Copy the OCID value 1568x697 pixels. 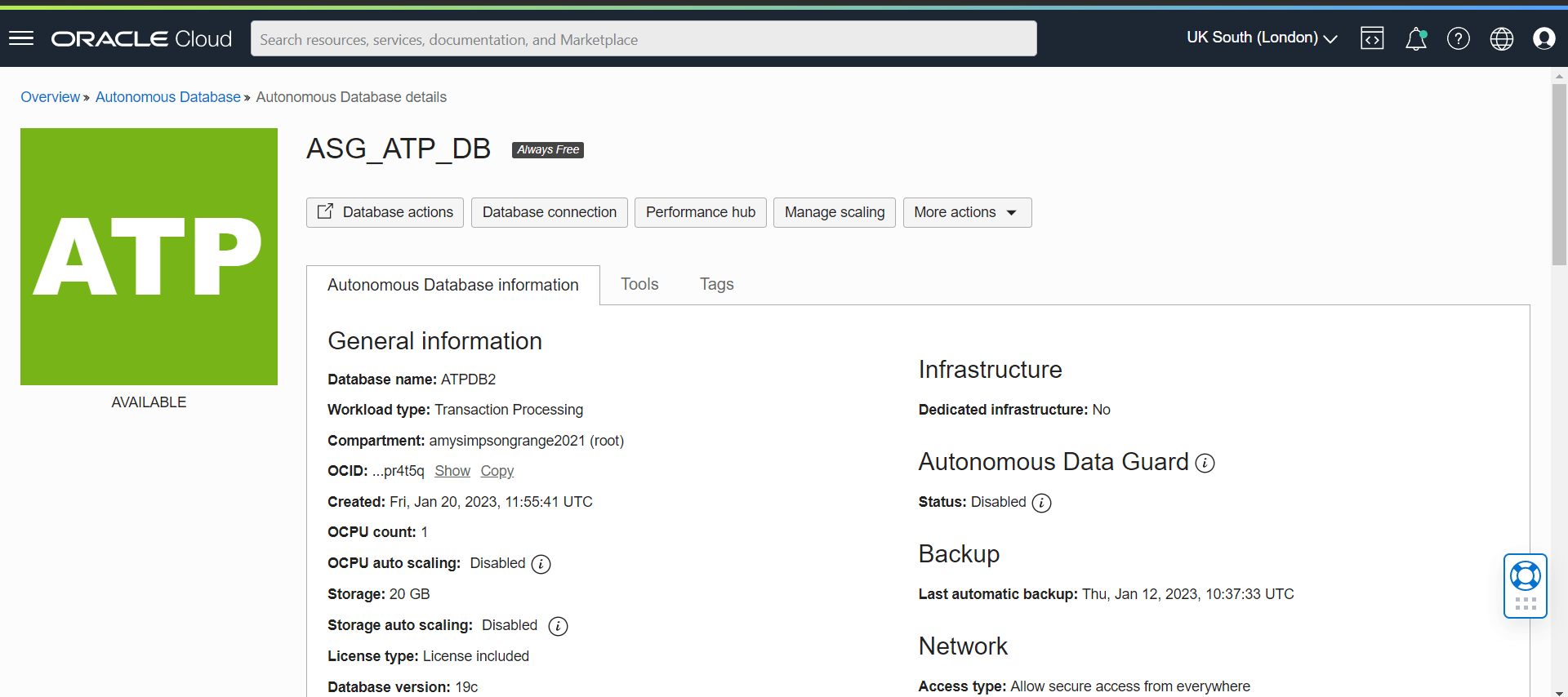pos(497,471)
